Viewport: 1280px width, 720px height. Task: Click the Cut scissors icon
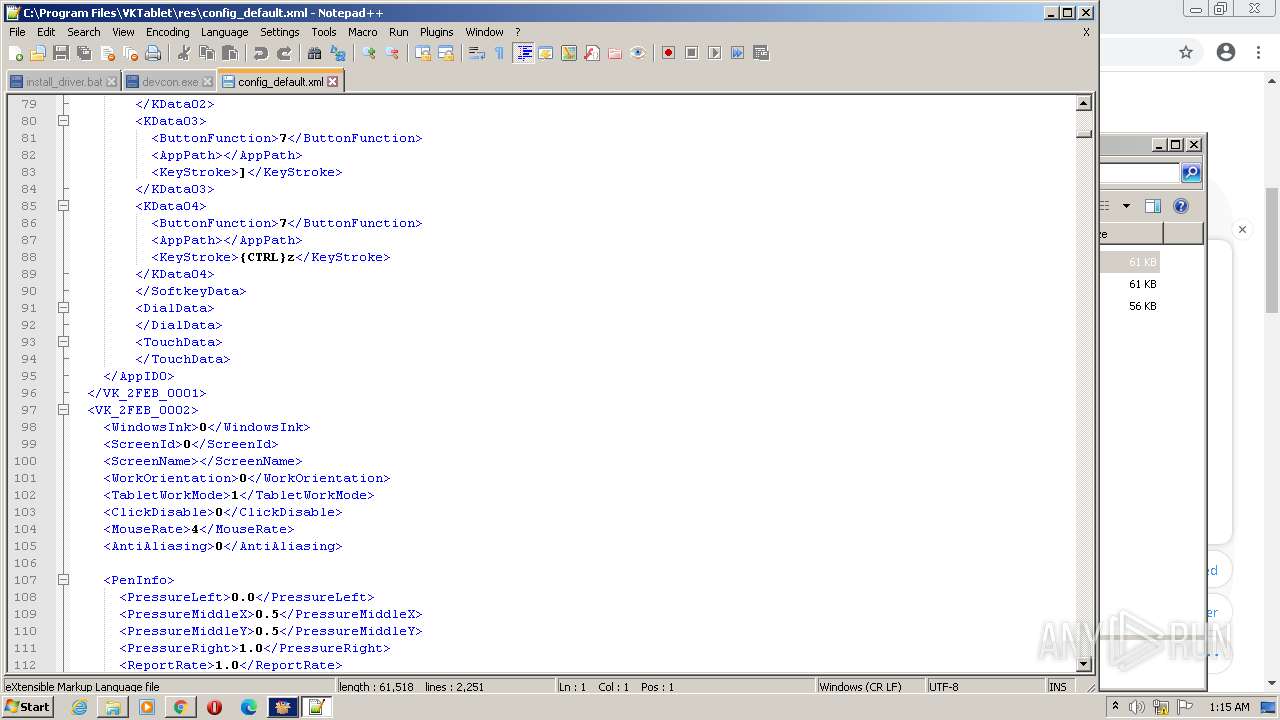(183, 53)
